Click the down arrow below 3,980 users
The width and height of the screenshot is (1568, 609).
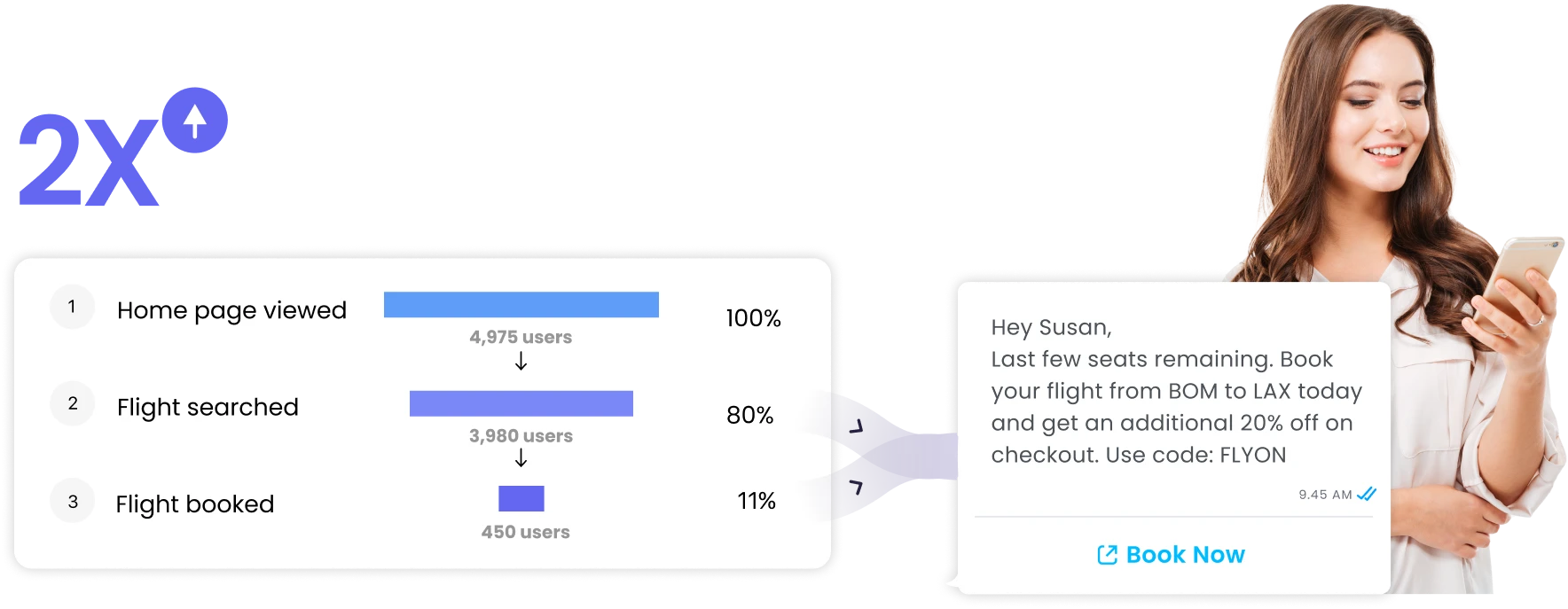click(x=521, y=457)
